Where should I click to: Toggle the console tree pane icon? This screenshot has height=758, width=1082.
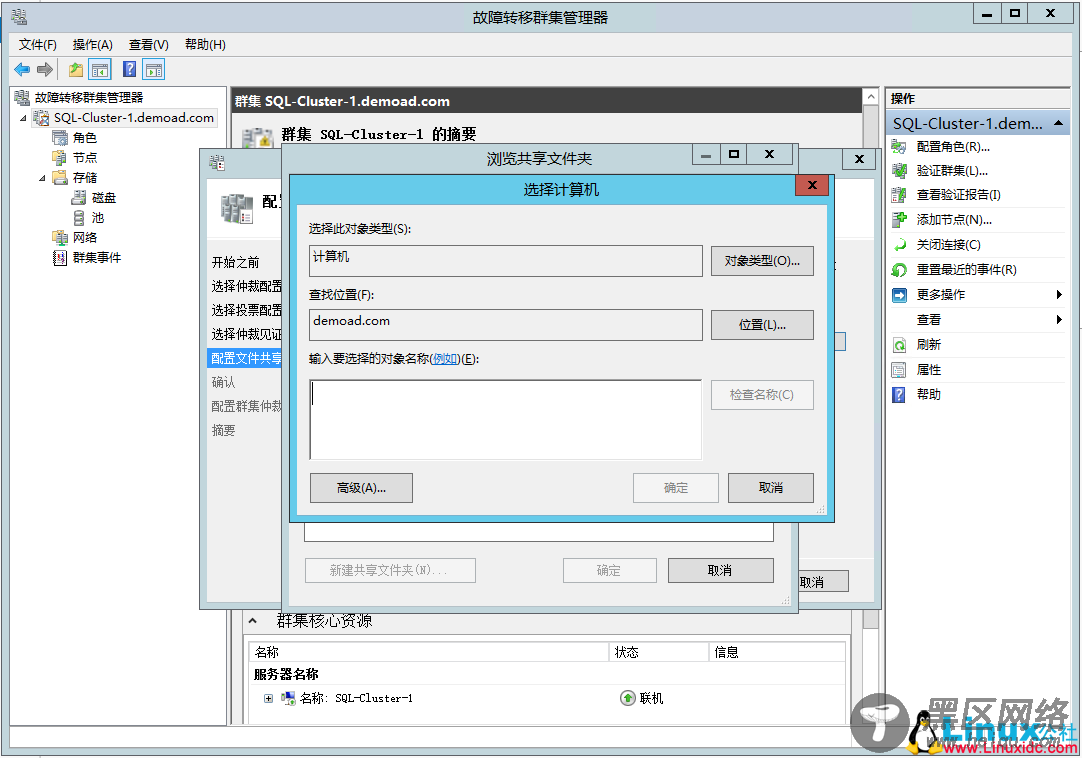tap(100, 70)
